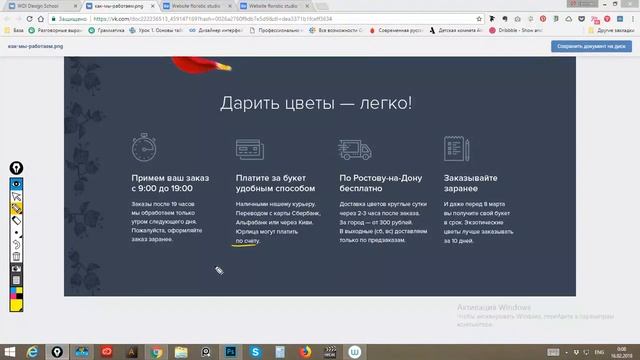Show hidden system tray icons
Image resolution: width=640 pixels, height=360 pixels.
(567, 352)
